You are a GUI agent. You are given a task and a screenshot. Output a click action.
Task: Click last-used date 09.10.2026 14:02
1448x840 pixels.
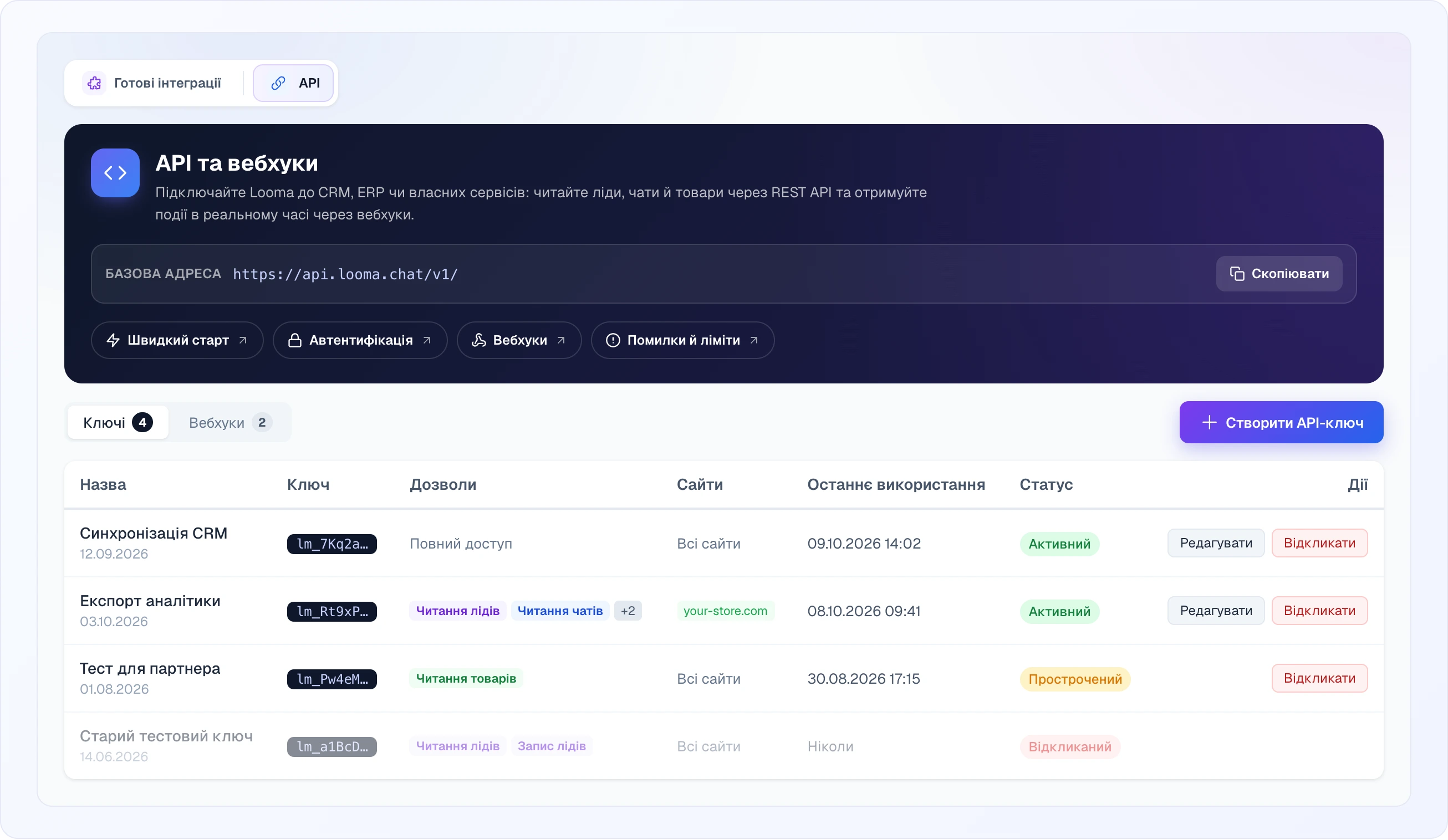(x=864, y=544)
